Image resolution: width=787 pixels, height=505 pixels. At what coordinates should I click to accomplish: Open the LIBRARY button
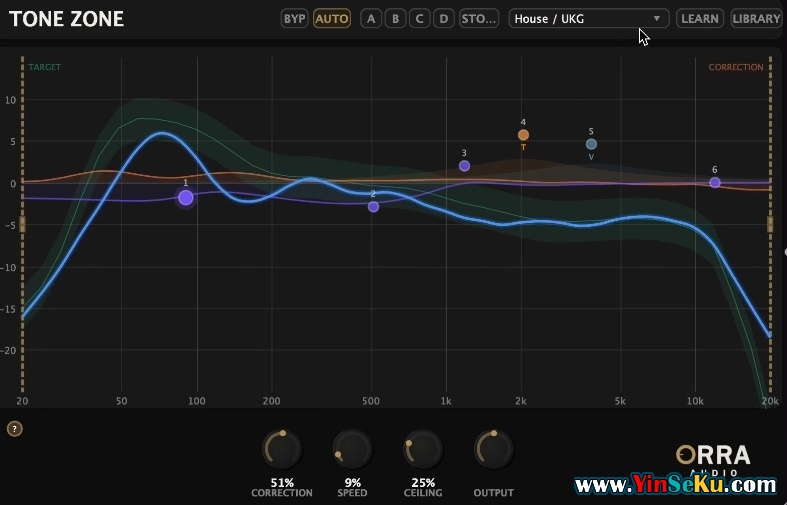[x=756, y=19]
